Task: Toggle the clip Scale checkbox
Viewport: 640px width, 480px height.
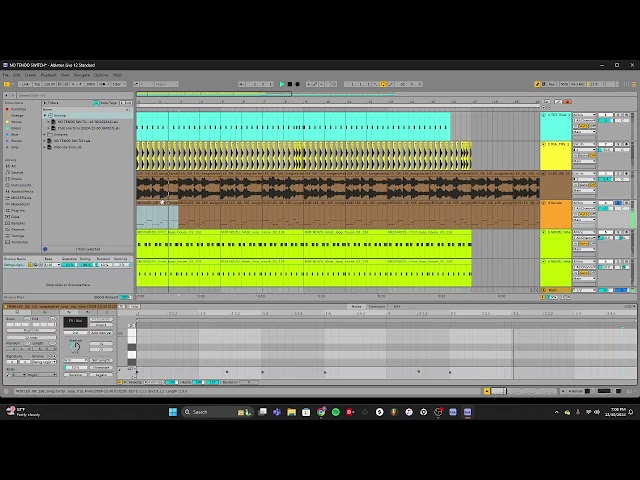Action: point(8,375)
